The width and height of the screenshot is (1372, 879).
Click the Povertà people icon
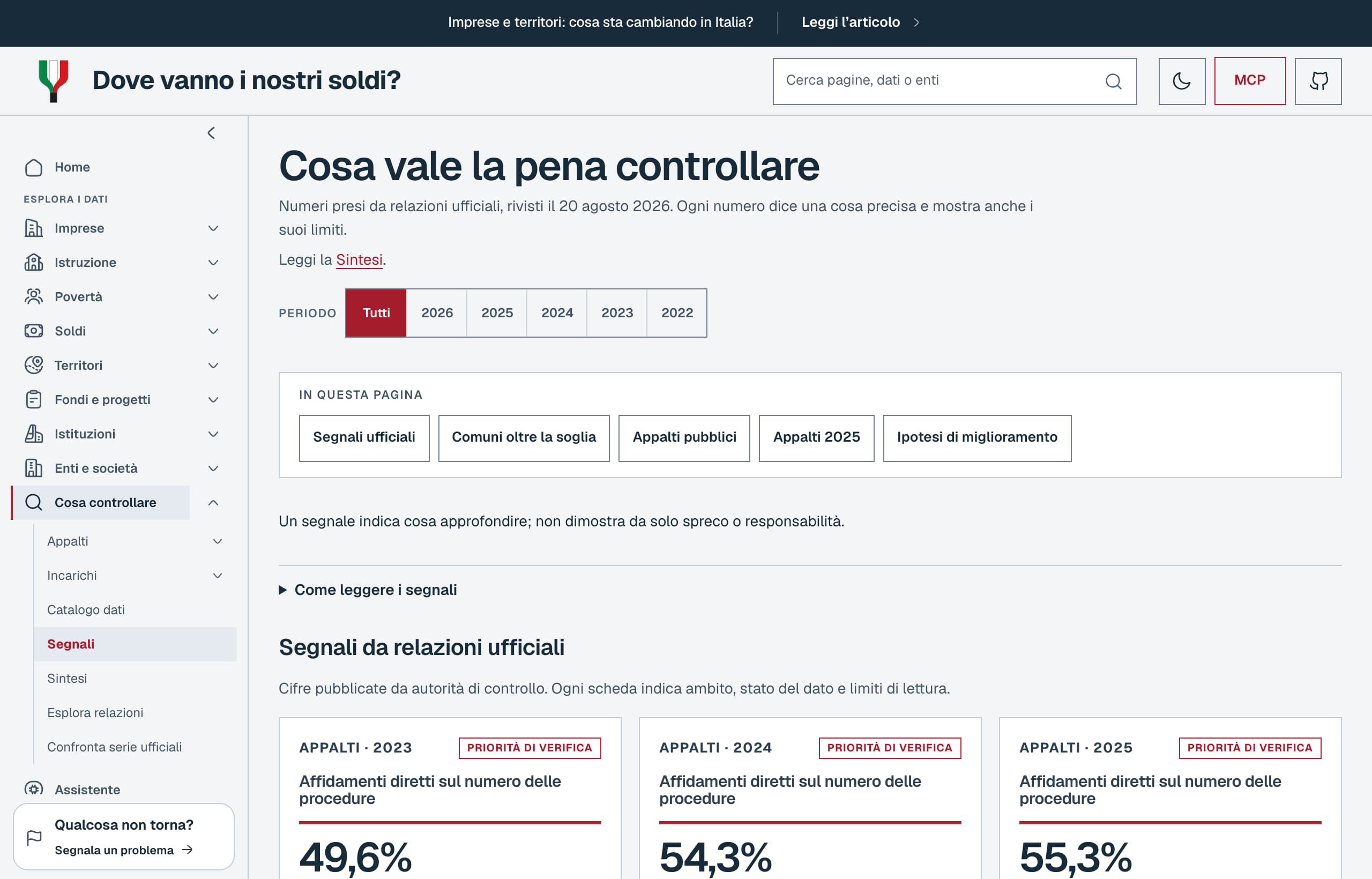34,297
